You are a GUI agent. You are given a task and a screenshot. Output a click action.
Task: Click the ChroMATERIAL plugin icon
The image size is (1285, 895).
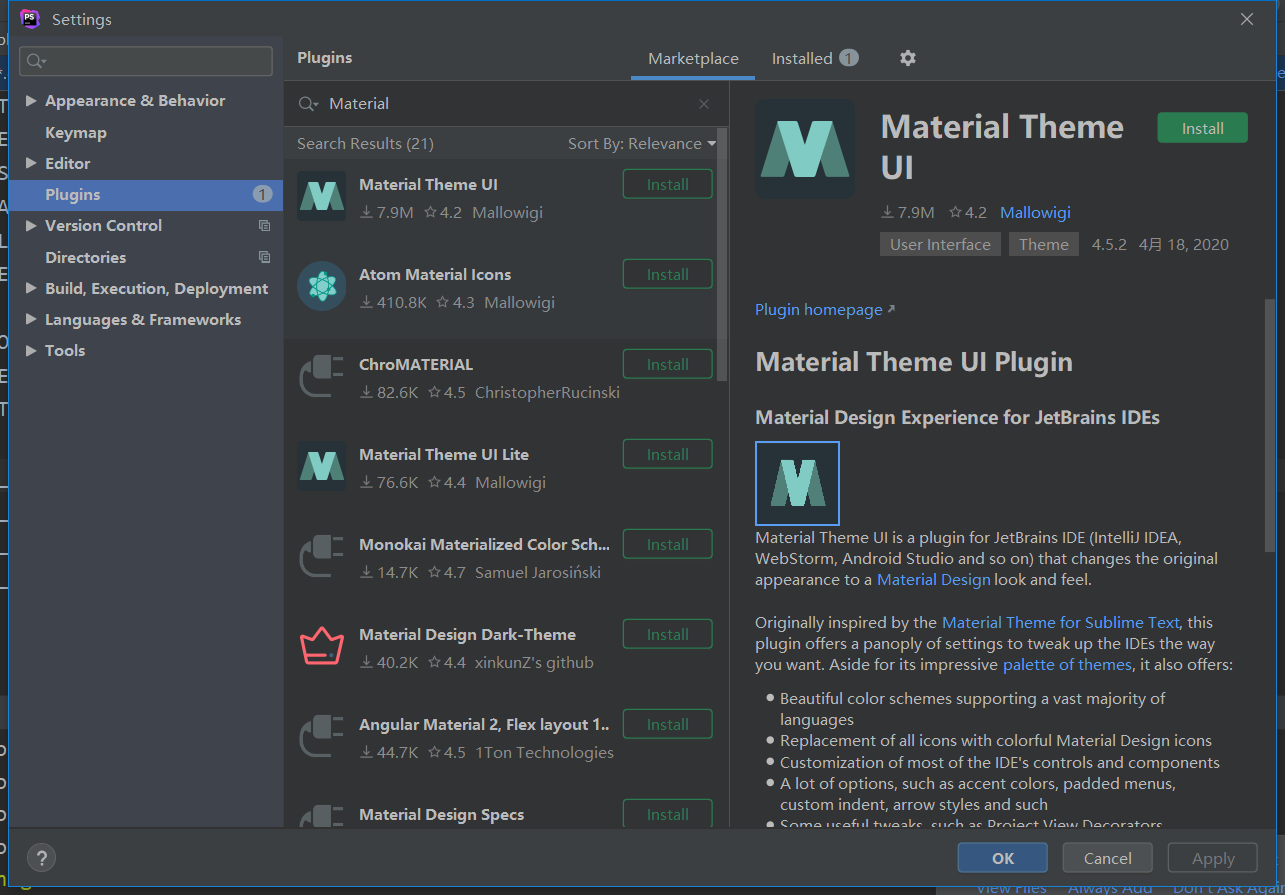(x=321, y=375)
